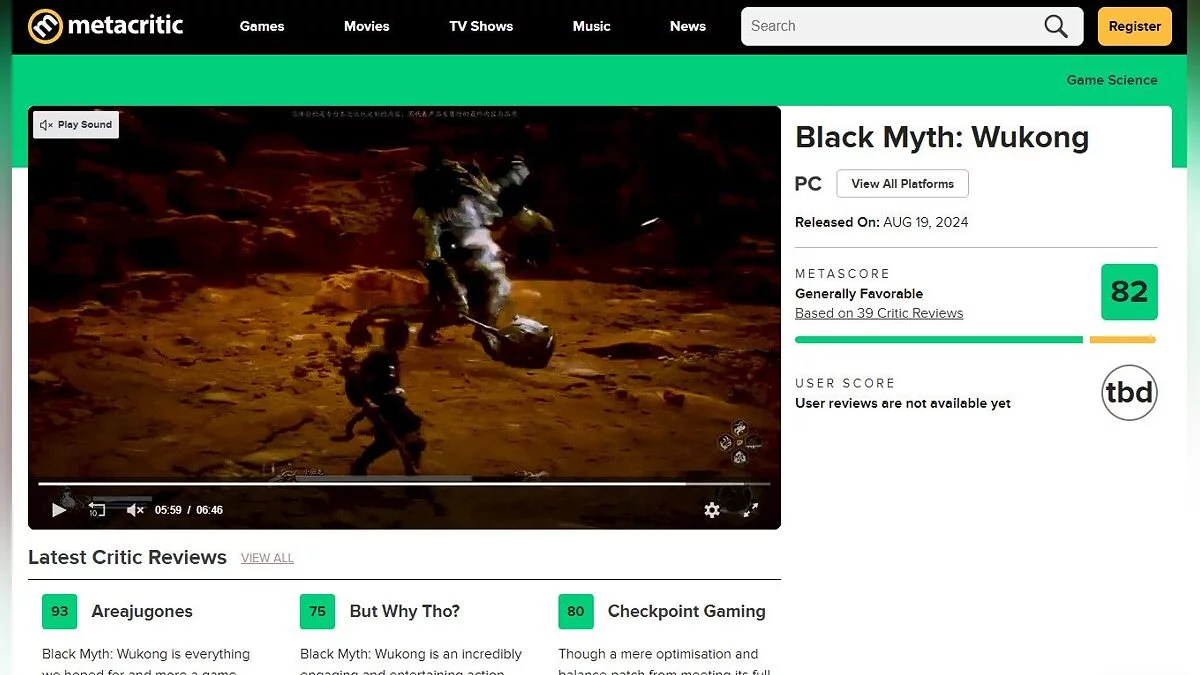Open video settings gear icon
The height and width of the screenshot is (675, 1200).
712,510
